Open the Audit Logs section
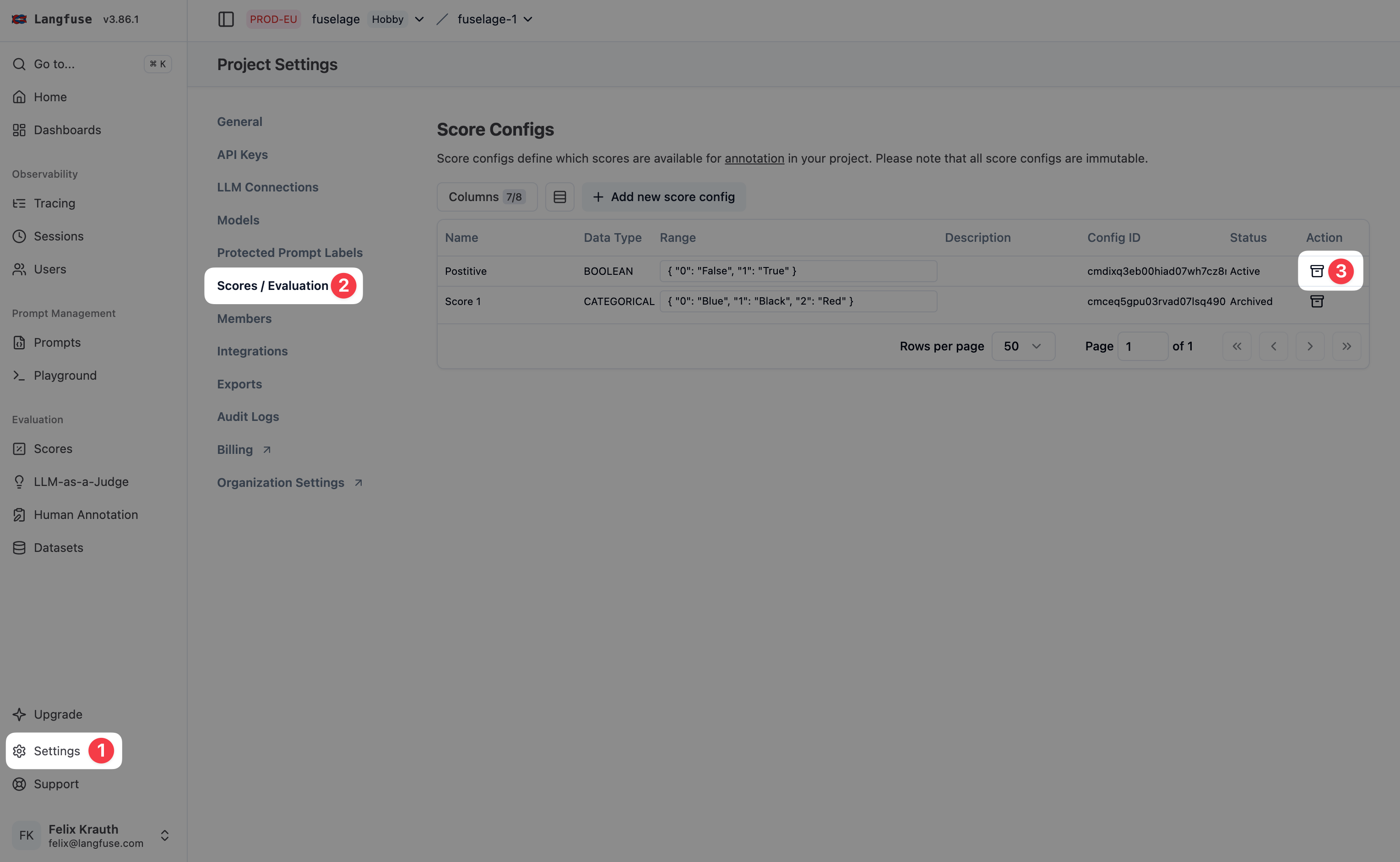The width and height of the screenshot is (1400, 862). (x=248, y=416)
